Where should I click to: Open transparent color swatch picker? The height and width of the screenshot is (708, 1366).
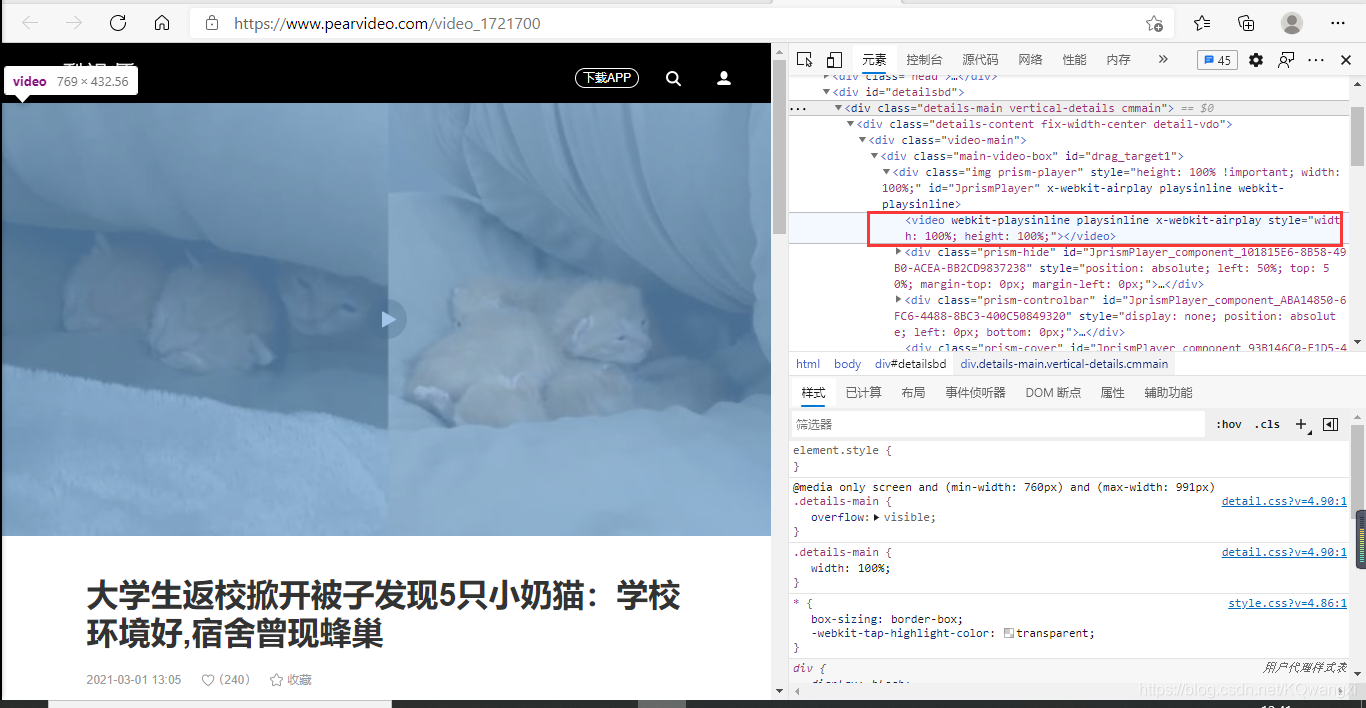pyautogui.click(x=1009, y=633)
